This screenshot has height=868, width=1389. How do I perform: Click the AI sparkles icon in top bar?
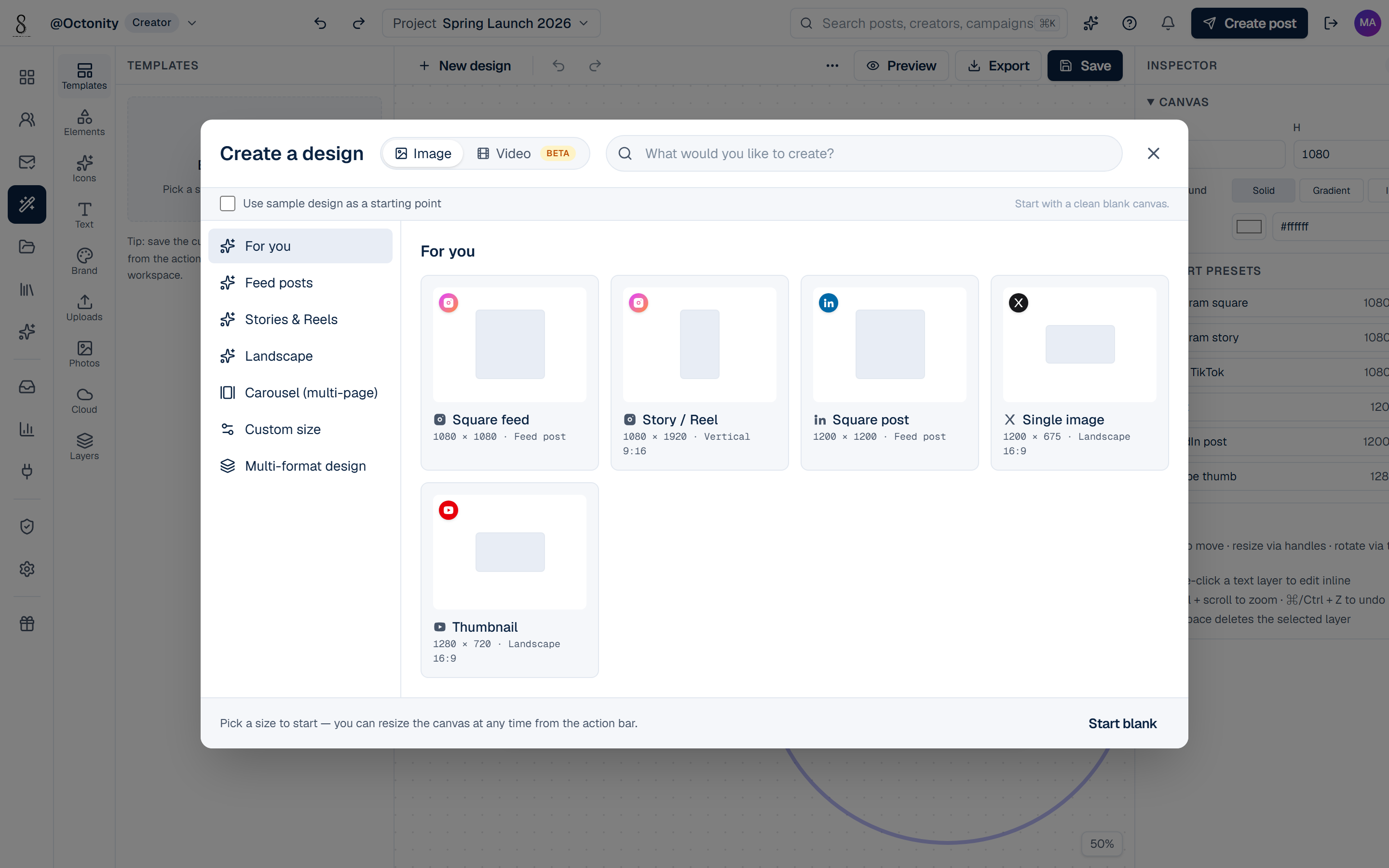(x=1090, y=23)
